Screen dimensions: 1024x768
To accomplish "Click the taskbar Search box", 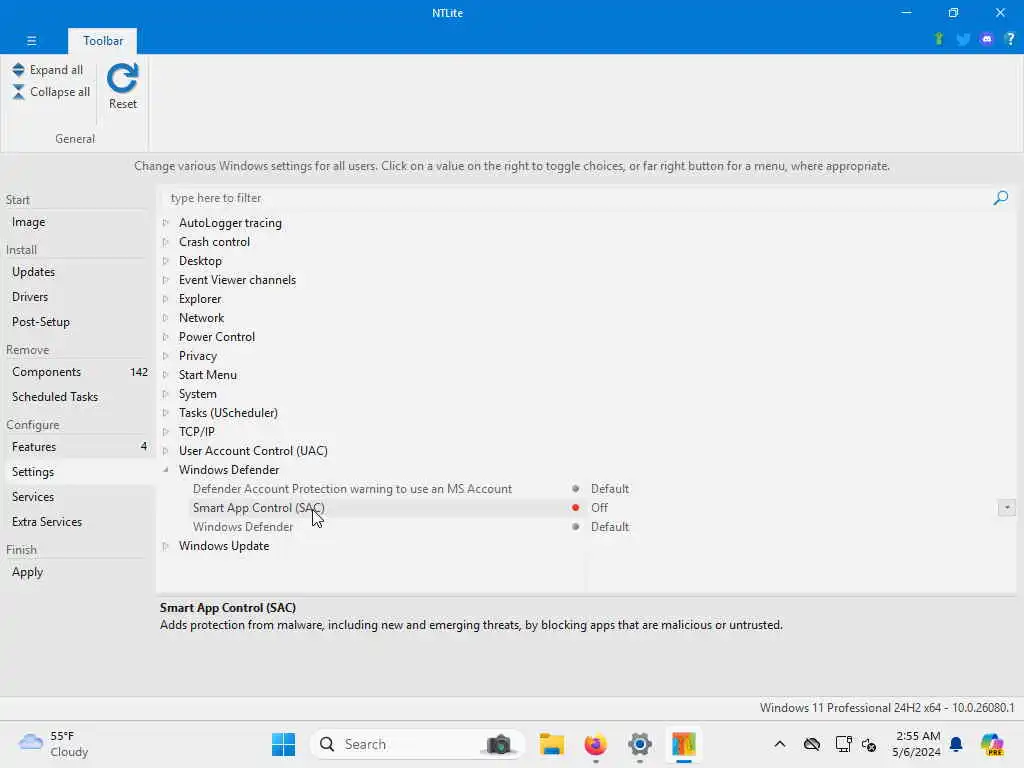I will [x=418, y=744].
